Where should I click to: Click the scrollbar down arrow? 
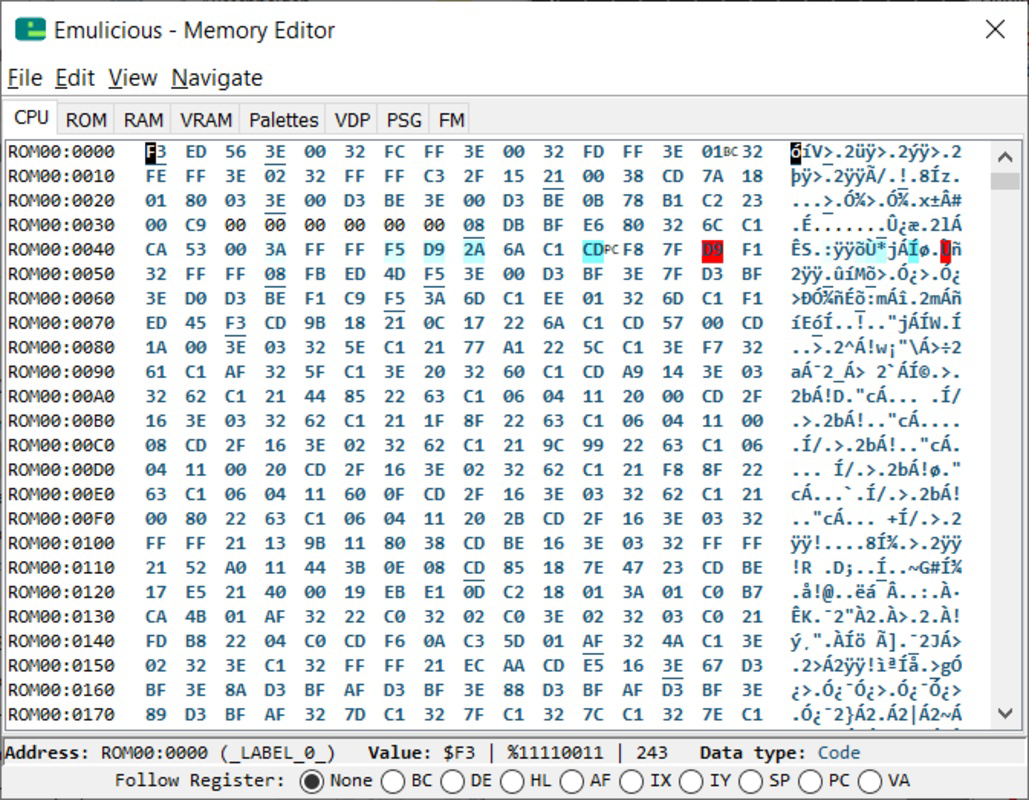1005,713
